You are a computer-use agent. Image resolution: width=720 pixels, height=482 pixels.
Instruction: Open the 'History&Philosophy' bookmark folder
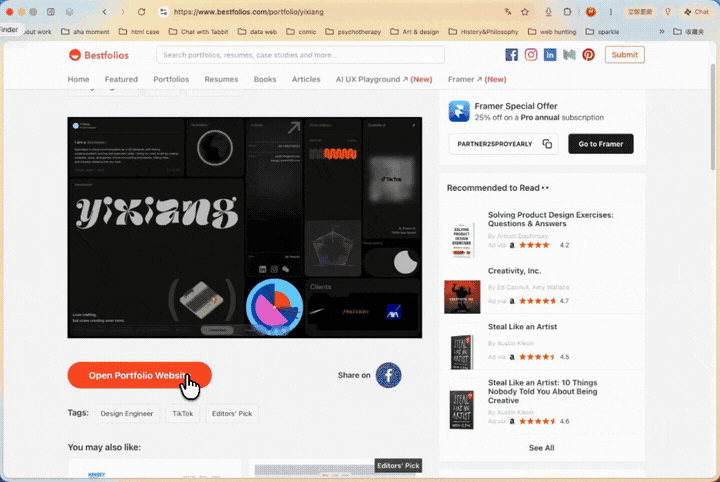click(x=484, y=32)
